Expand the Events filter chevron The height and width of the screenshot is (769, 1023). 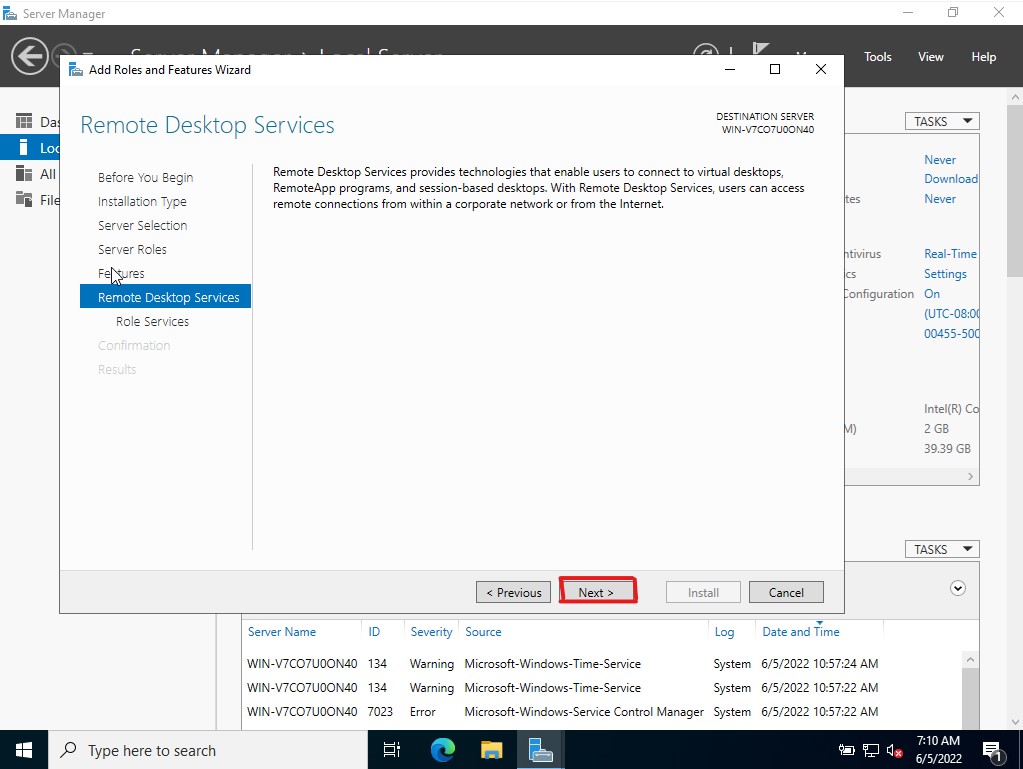tap(957, 588)
